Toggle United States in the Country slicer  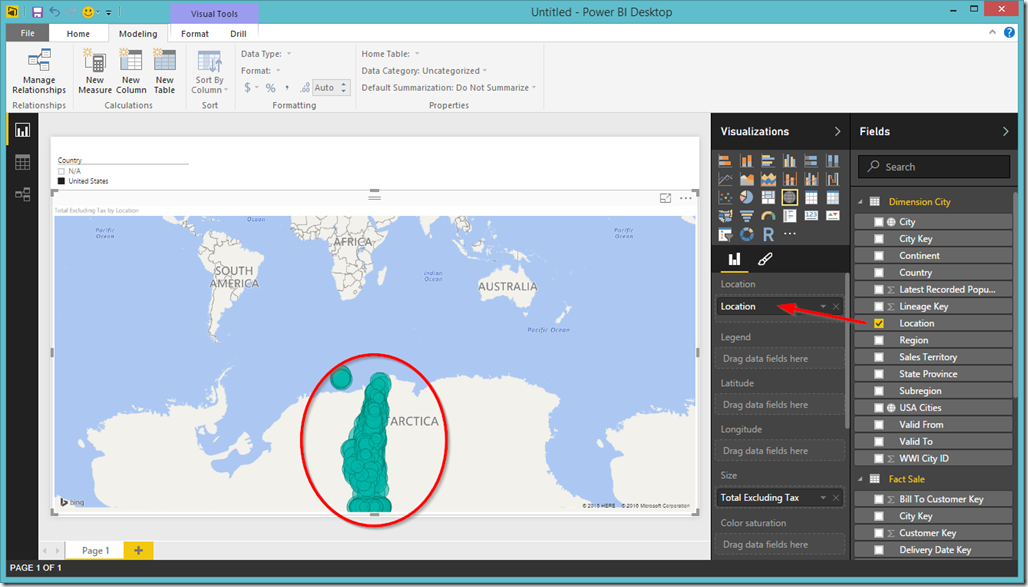coord(62,181)
